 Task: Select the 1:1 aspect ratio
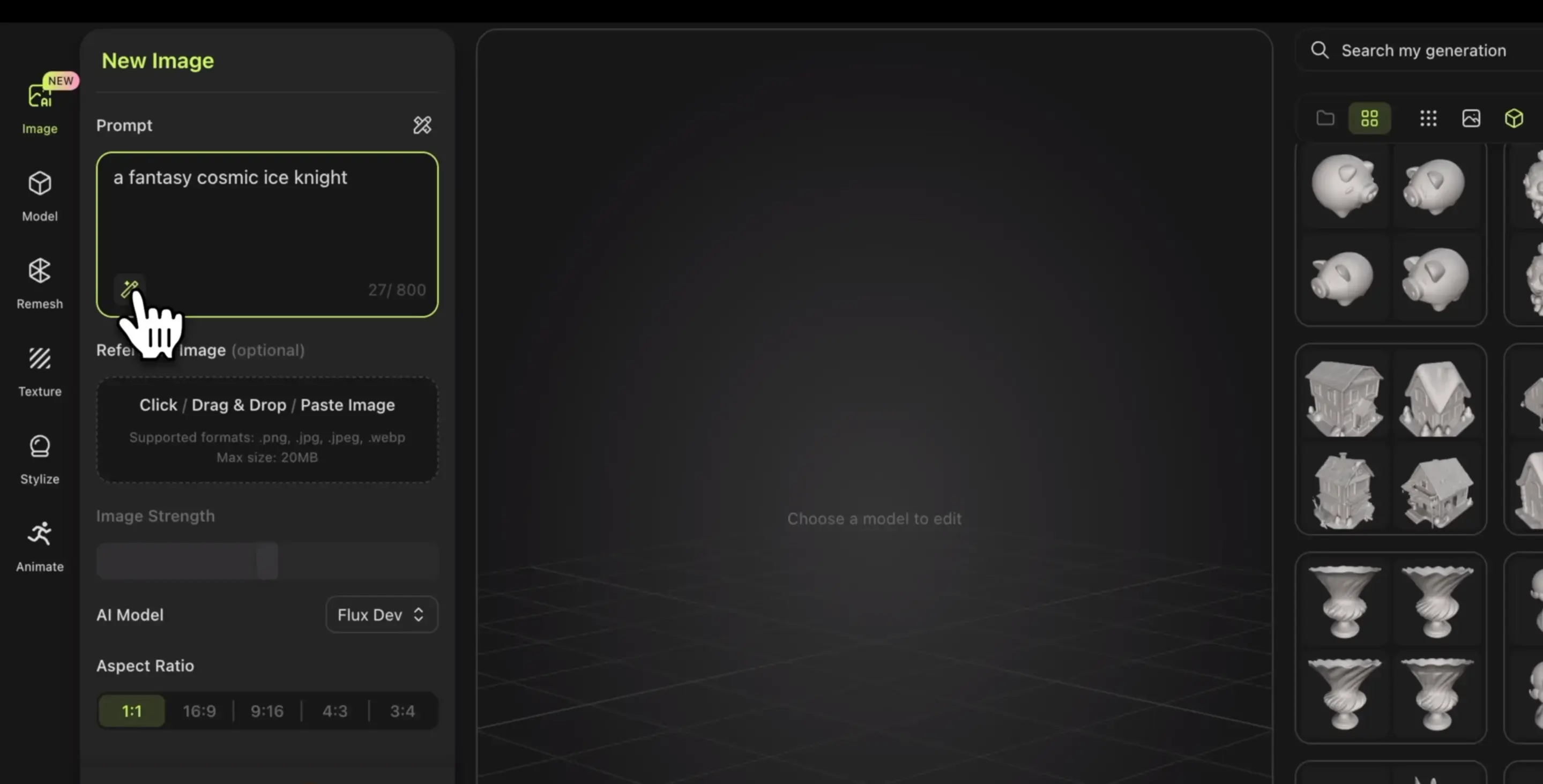pyautogui.click(x=132, y=711)
